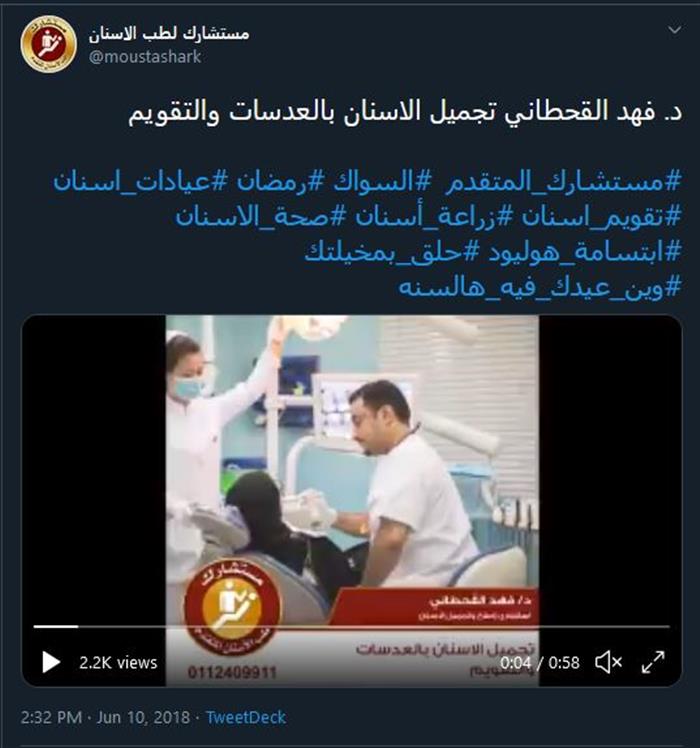The height and width of the screenshot is (748, 700).
Task: Unmute the video sound
Action: 608,662
